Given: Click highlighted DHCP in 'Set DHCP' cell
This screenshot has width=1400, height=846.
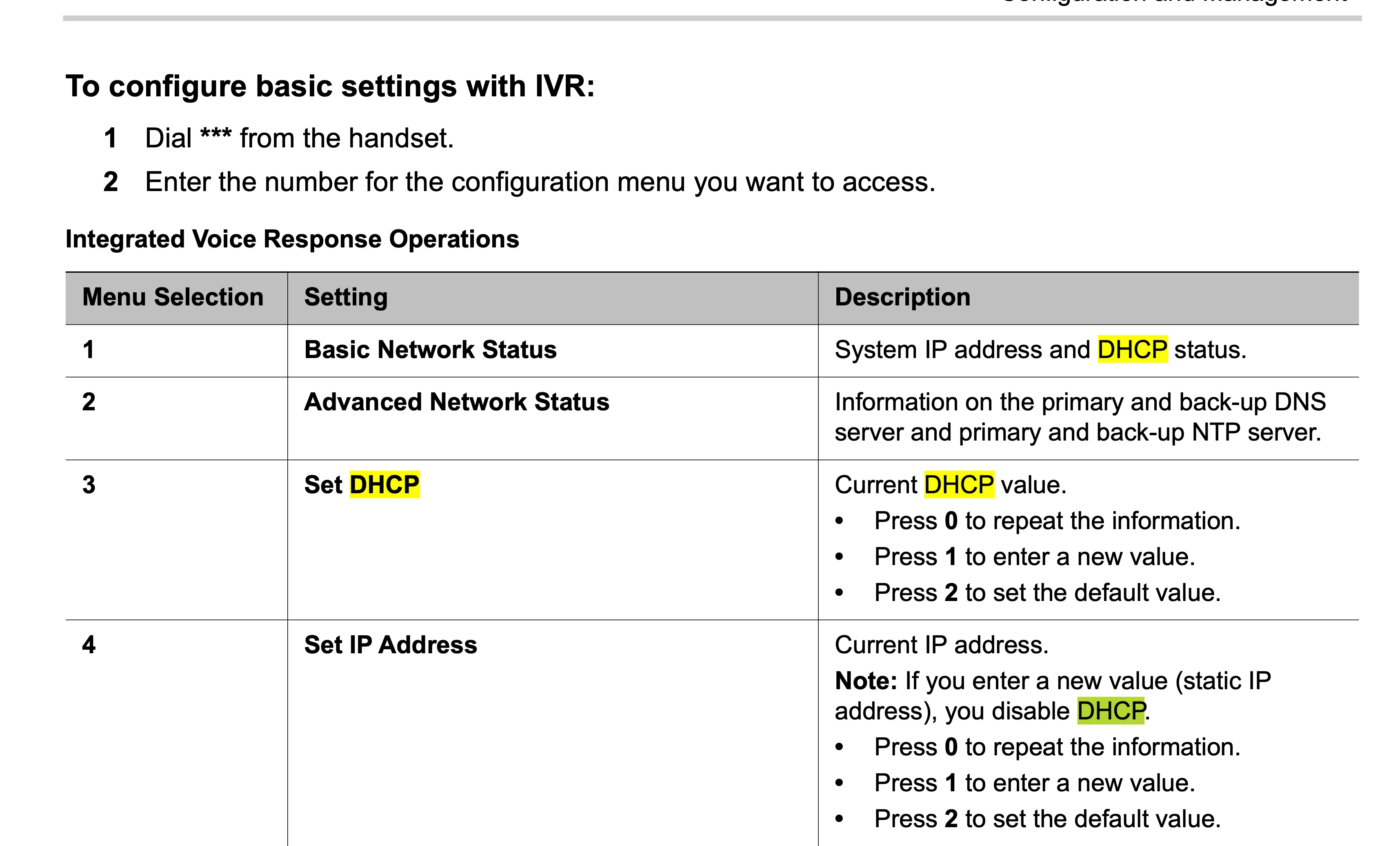Looking at the screenshot, I should click(384, 485).
